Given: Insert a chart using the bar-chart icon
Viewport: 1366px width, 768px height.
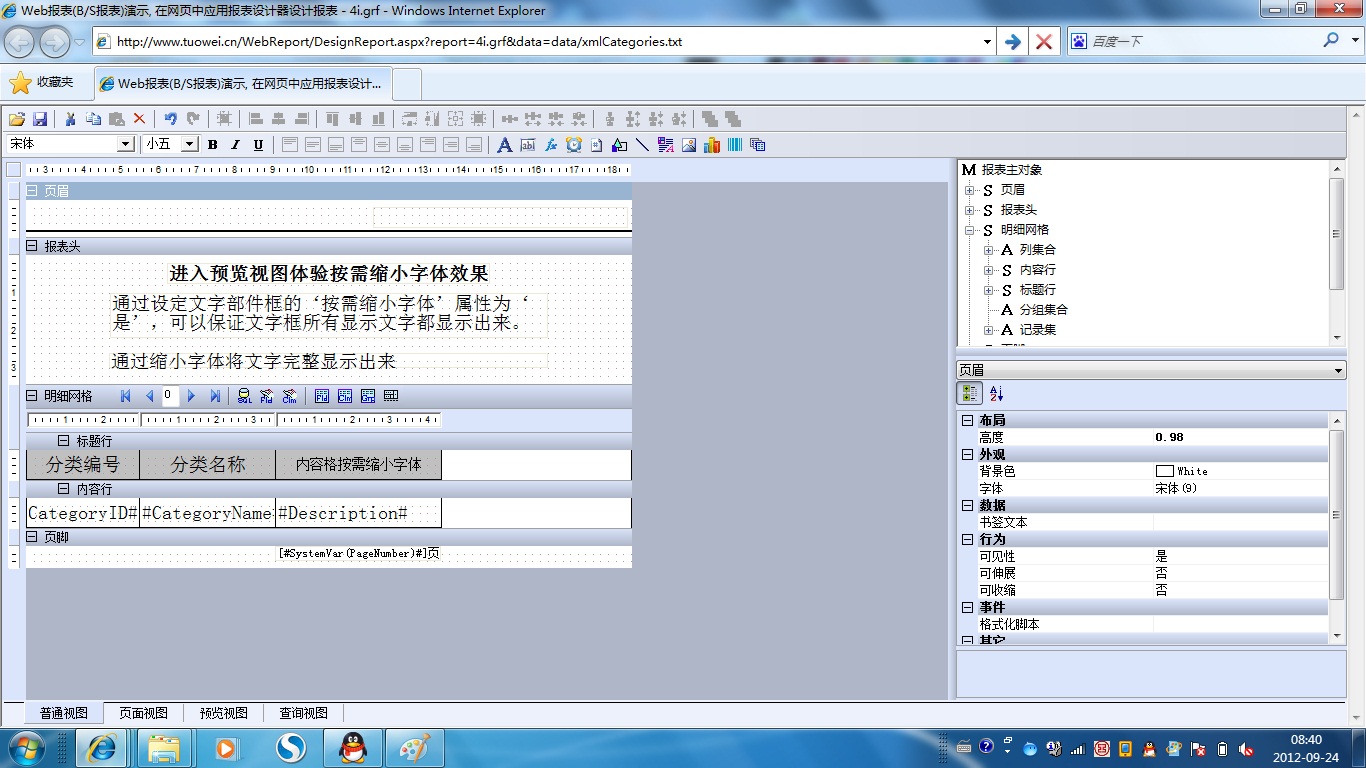Looking at the screenshot, I should (x=712, y=145).
